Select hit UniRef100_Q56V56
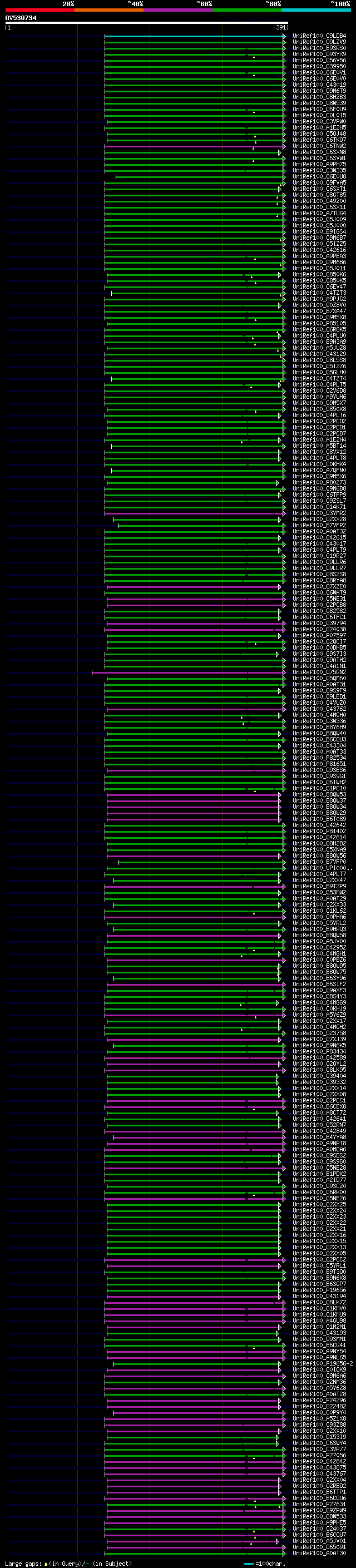This screenshot has height=1568, width=356. point(319,60)
